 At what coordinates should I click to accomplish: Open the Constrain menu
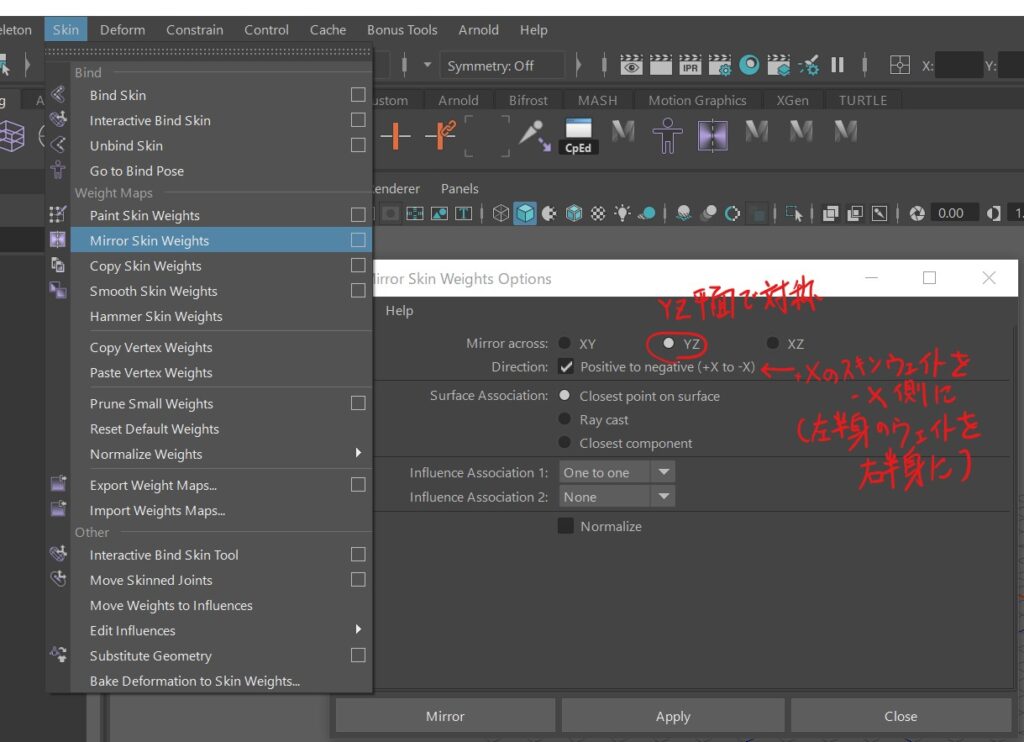[195, 30]
